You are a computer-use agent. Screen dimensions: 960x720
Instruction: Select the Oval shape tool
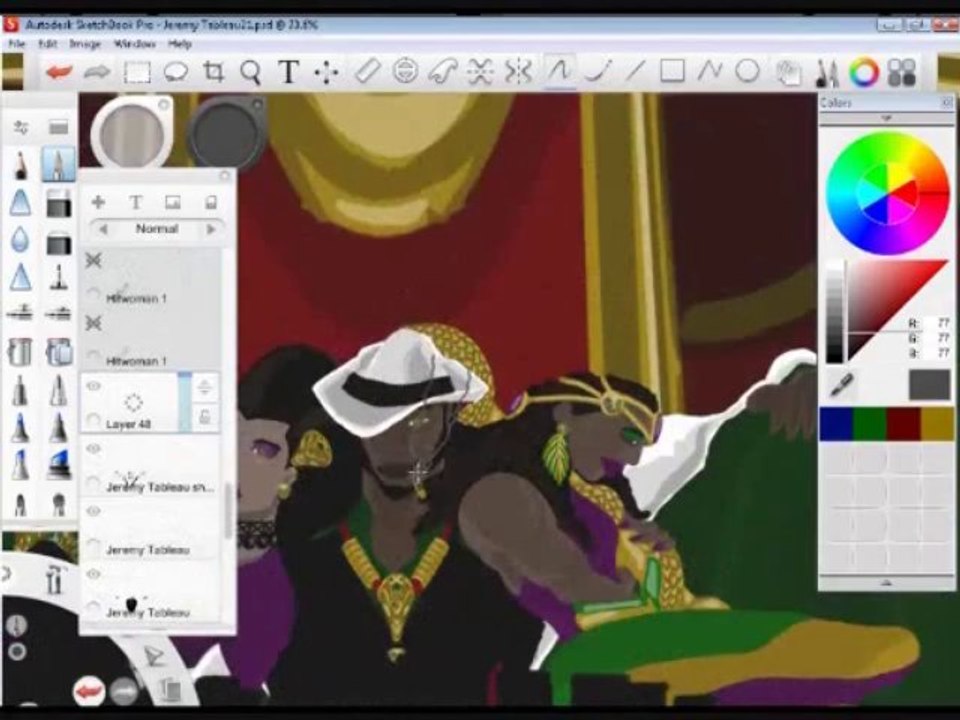(x=747, y=71)
